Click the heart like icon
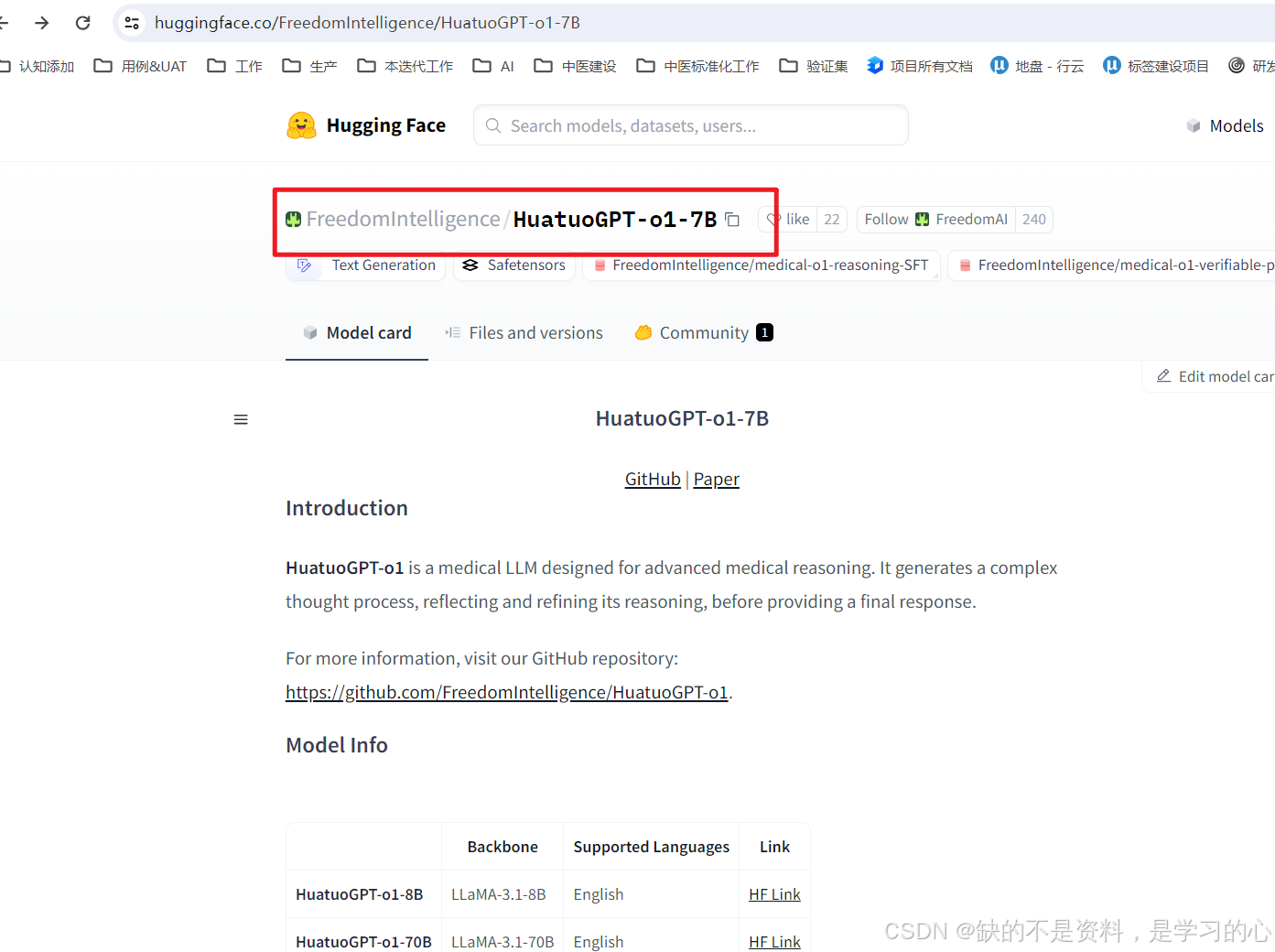 tap(774, 220)
